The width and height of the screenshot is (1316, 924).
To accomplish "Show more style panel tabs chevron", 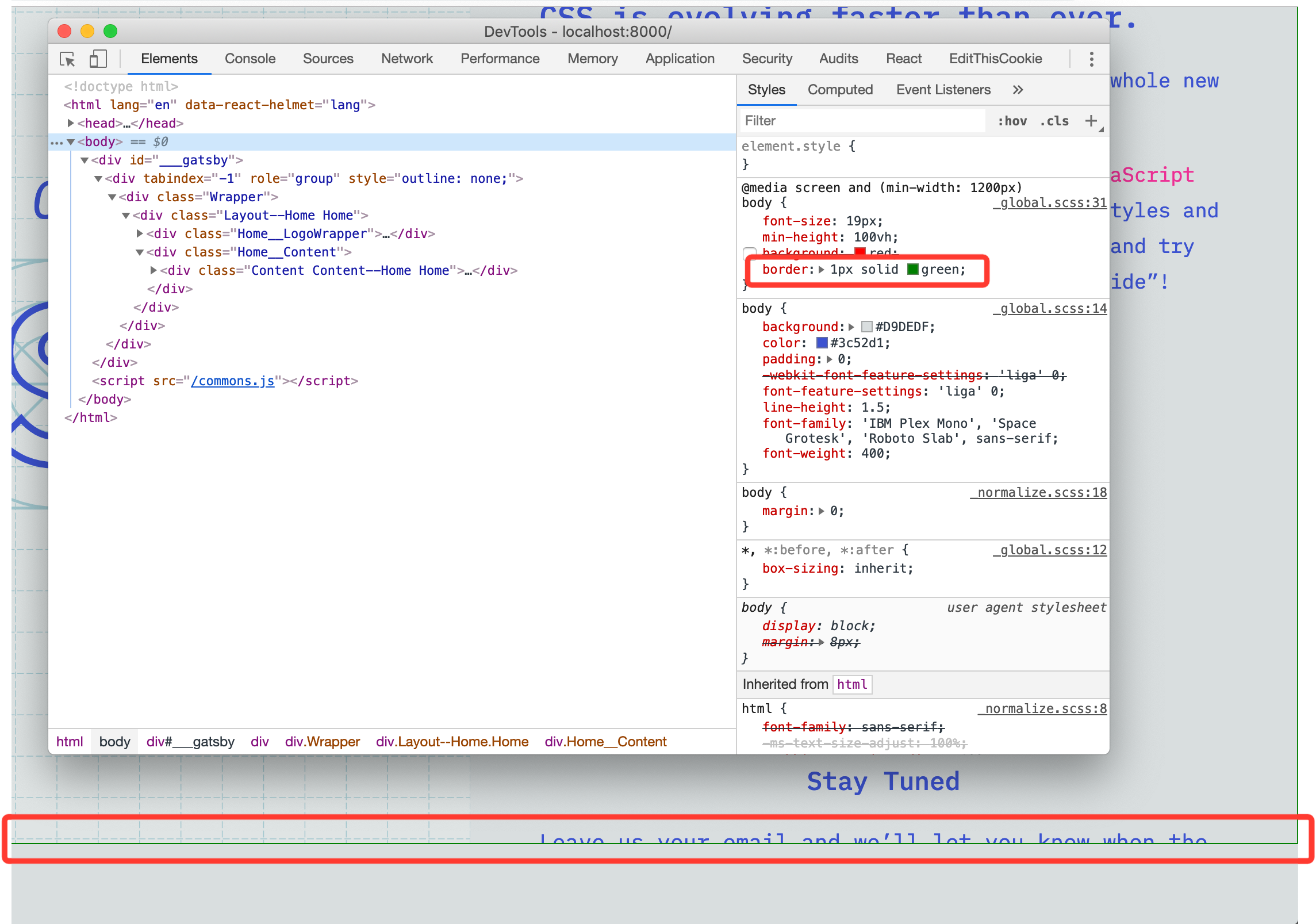I will click(1018, 90).
